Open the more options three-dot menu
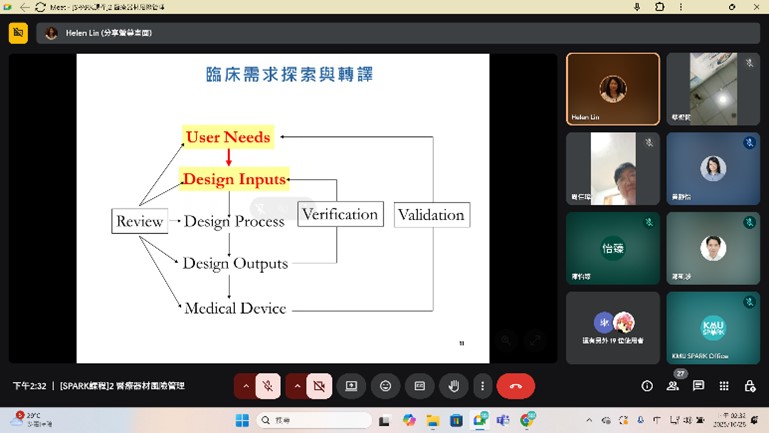This screenshot has height=433, width=769. [x=482, y=386]
